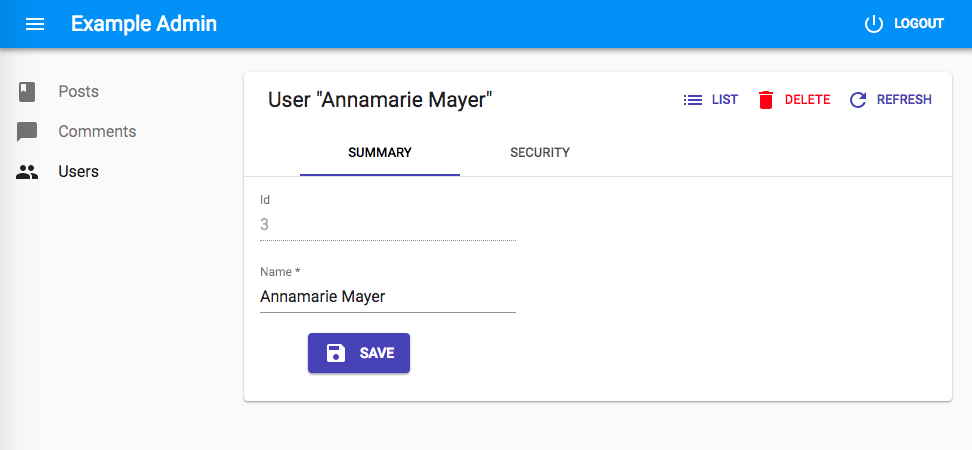
Task: Click the Comments speech bubble icon
Action: pos(27,132)
